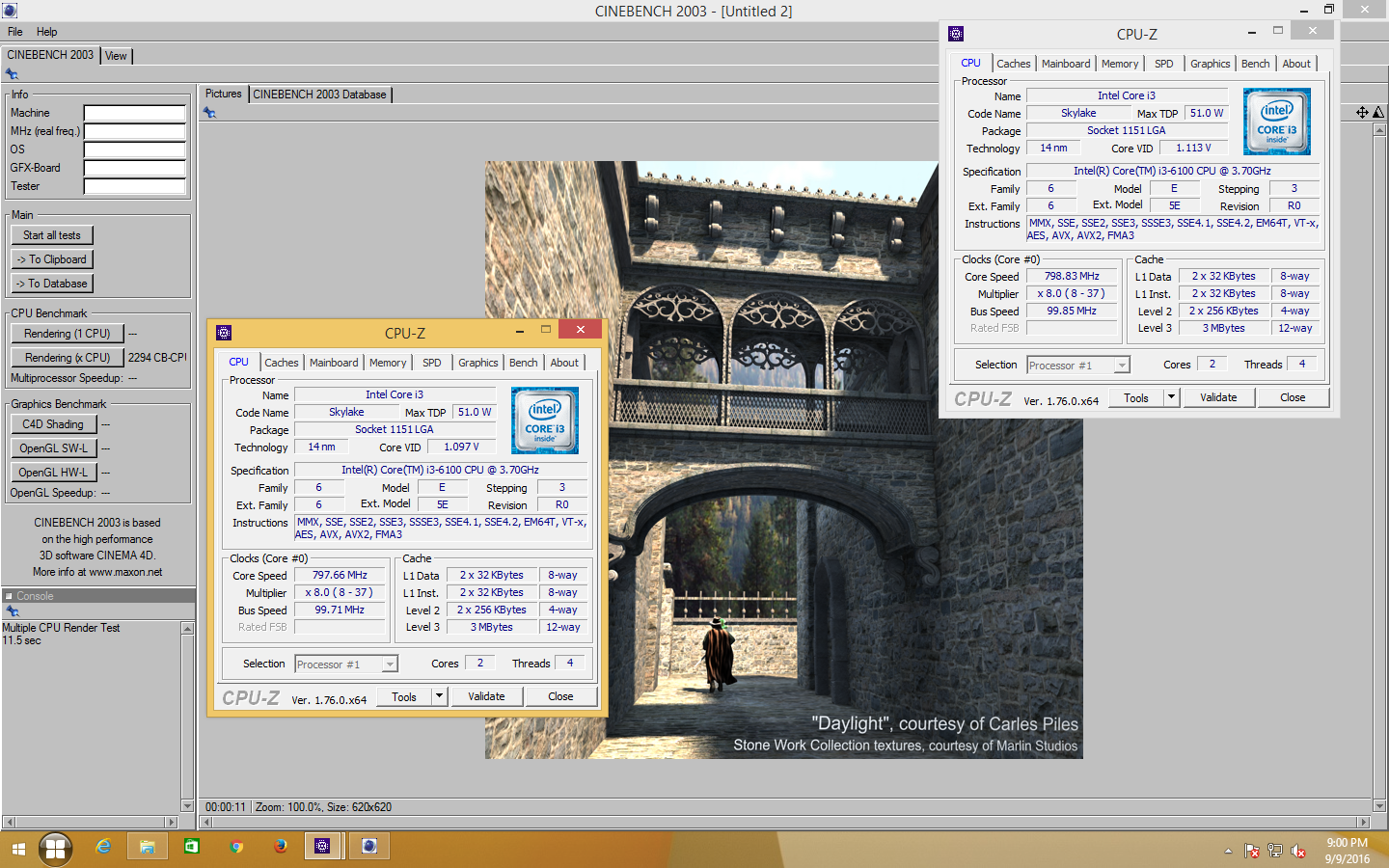
Task: Open the Memory tab in the upper-right CPU-Z
Action: click(x=1120, y=64)
